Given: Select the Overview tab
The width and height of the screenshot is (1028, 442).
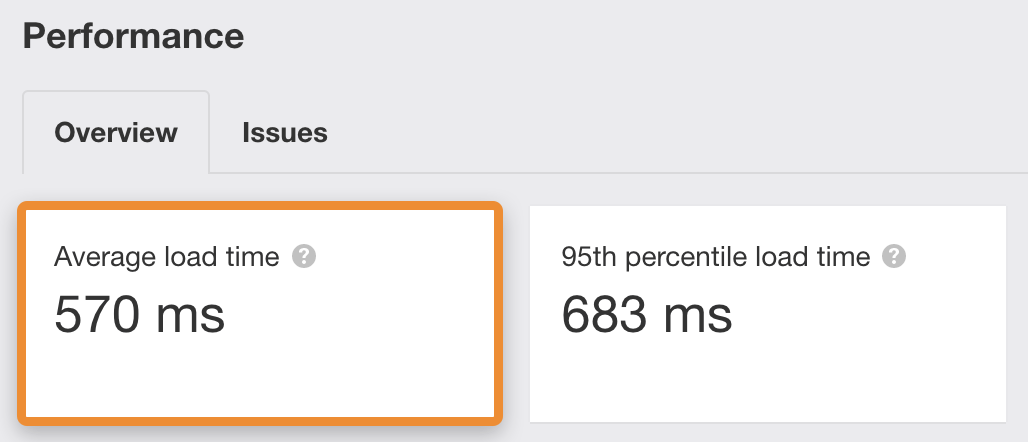Looking at the screenshot, I should coord(116,132).
